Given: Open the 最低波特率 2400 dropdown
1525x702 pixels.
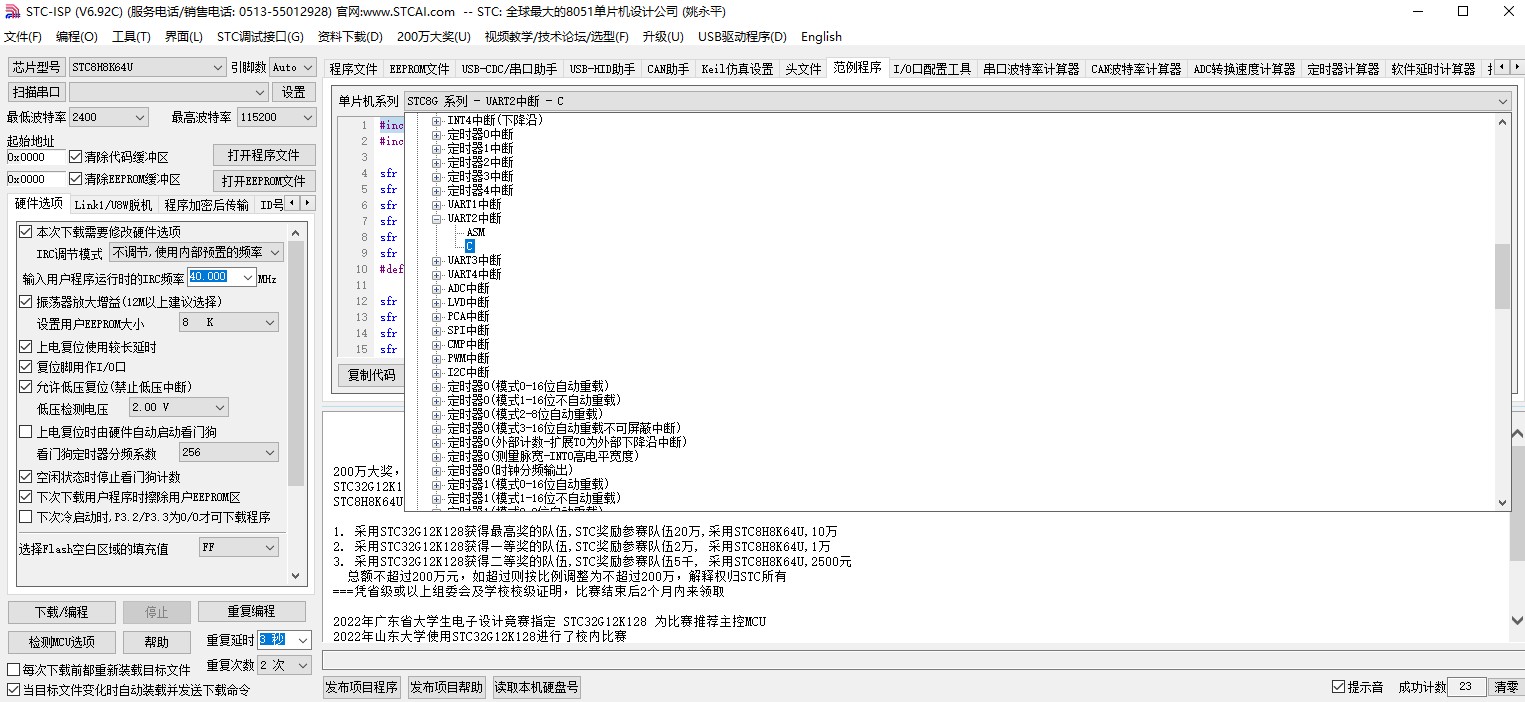Looking at the screenshot, I should [x=108, y=117].
